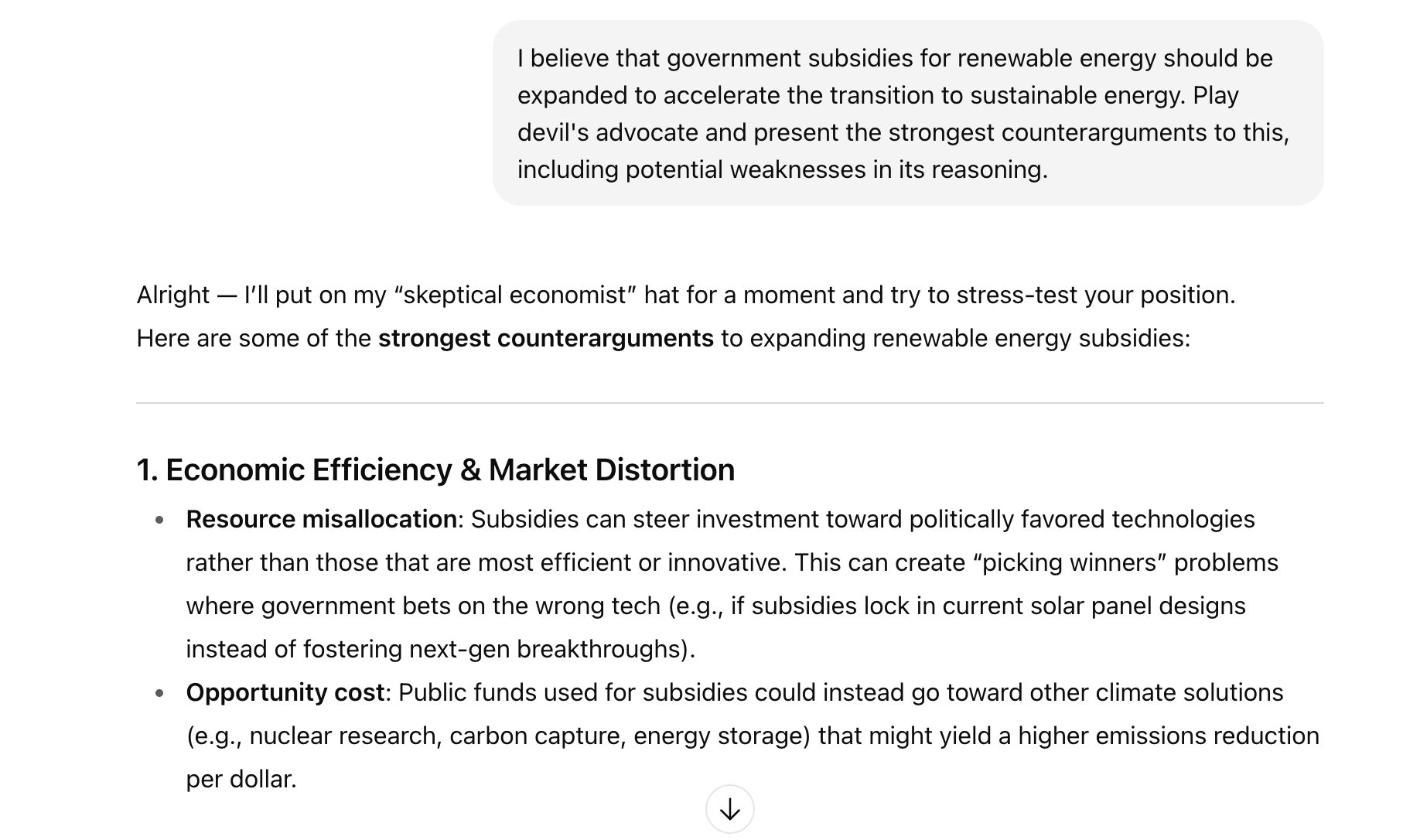
Task: Click the "per dollar." text ending the bullet
Action: (x=241, y=779)
